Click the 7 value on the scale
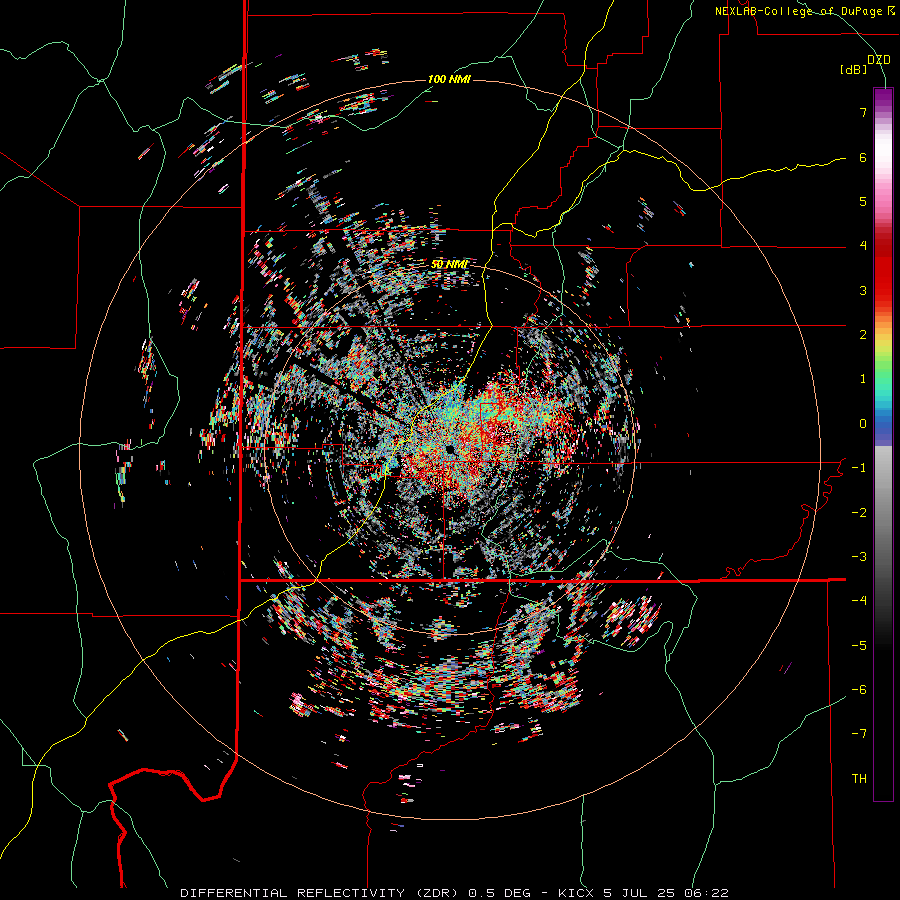This screenshot has height=900, width=900. point(863,112)
